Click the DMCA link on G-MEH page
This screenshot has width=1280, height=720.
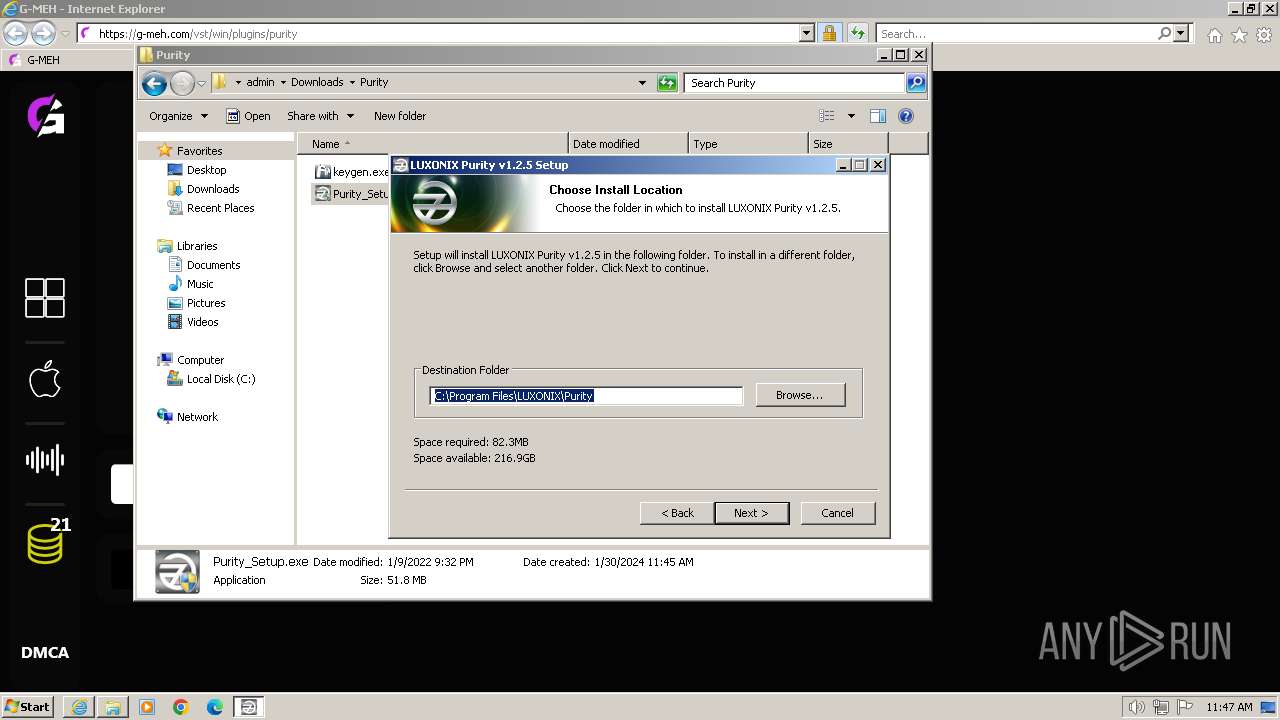pos(45,653)
